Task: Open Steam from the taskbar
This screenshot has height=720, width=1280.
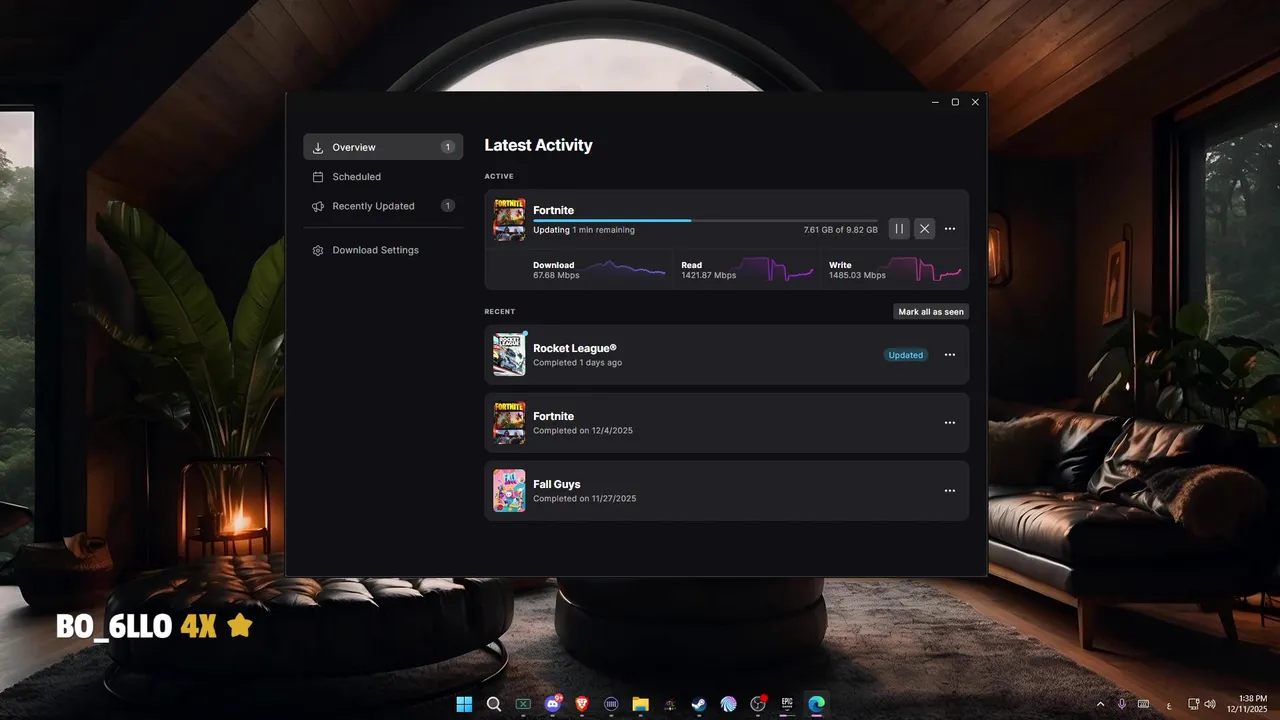Action: [699, 704]
